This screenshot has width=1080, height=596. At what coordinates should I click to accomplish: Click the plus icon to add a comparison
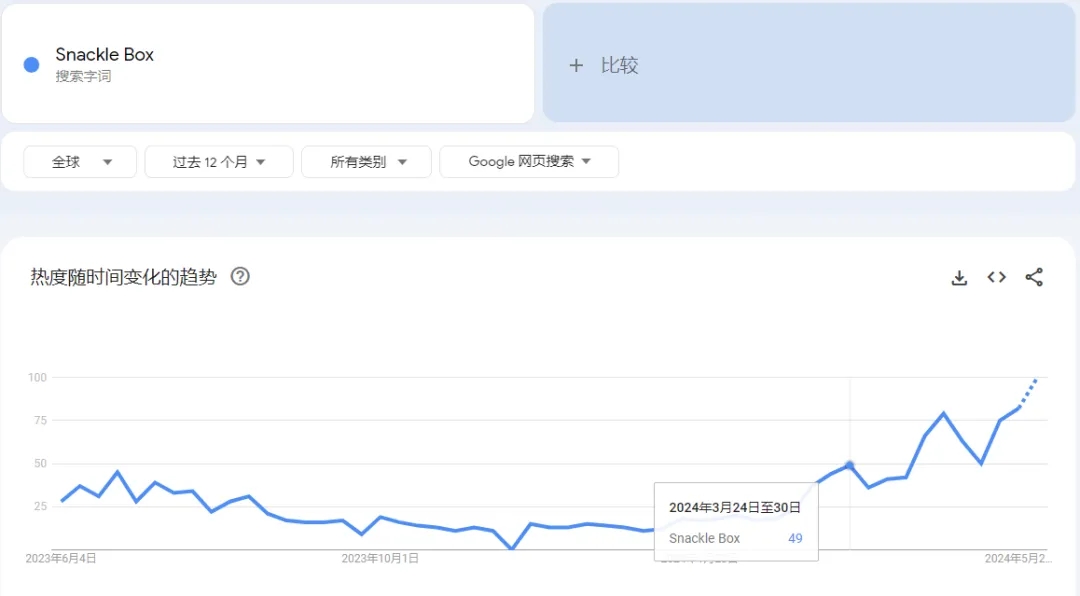coord(576,65)
